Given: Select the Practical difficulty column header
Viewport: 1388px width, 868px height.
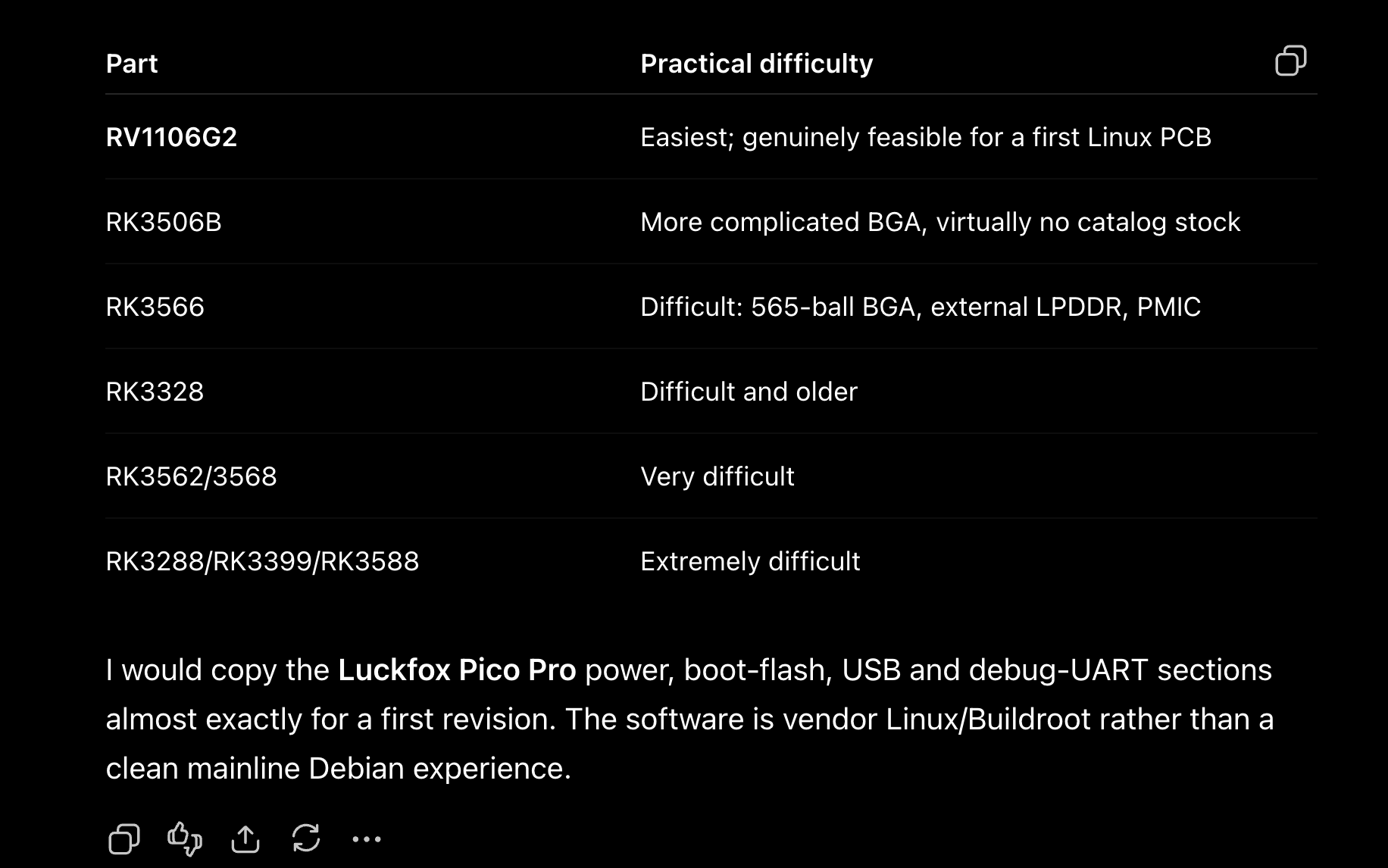Looking at the screenshot, I should (756, 64).
